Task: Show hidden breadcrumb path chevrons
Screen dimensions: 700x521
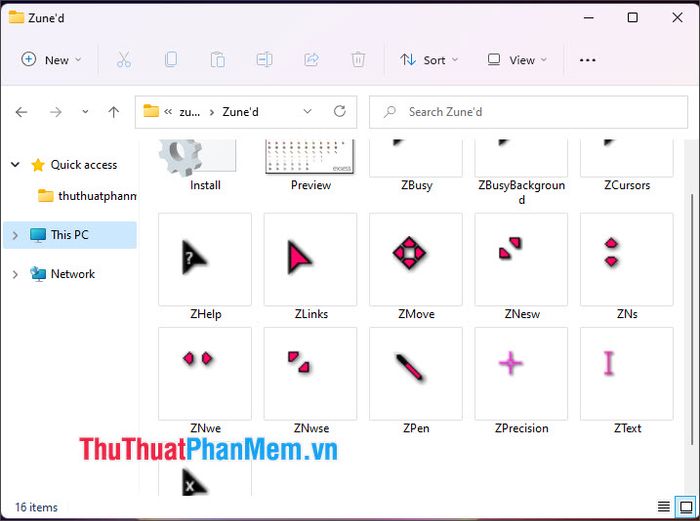Action: (168, 112)
